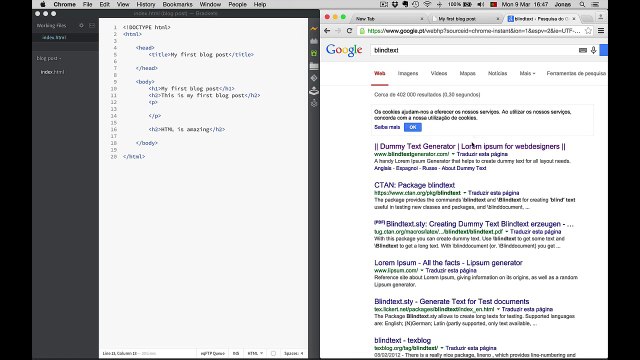Open dropdown arrow beside www.blindtextgenerator.com URL
This screenshot has width=640, height=360.
click(453, 154)
